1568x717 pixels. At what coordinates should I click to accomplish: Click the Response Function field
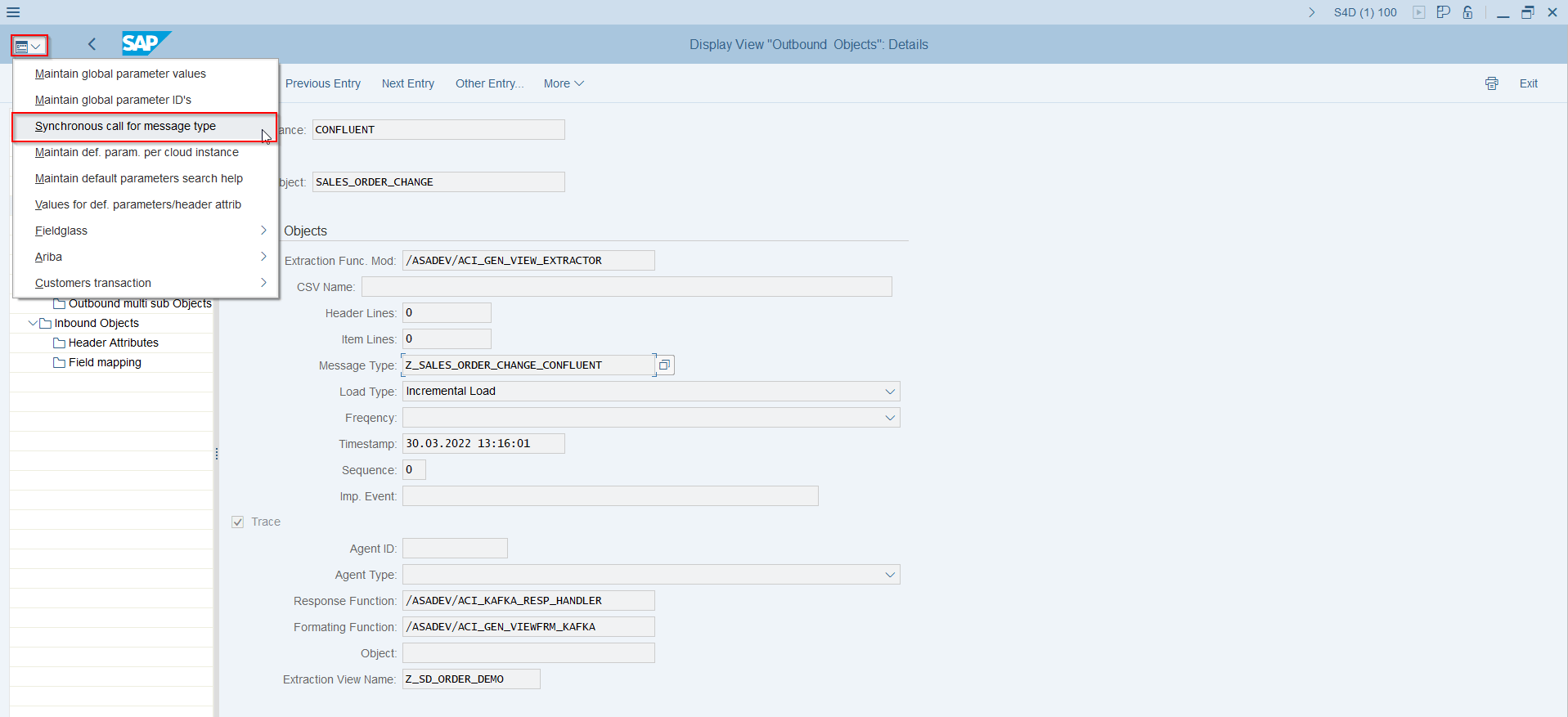coord(528,601)
